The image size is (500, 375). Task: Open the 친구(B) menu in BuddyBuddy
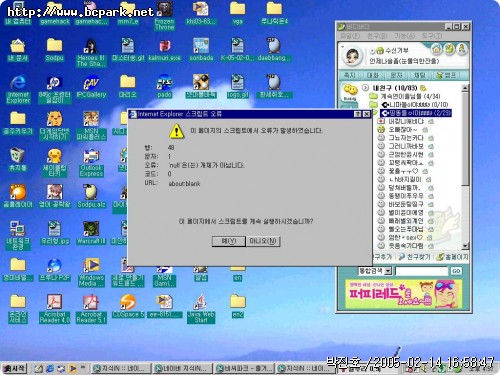[377, 35]
